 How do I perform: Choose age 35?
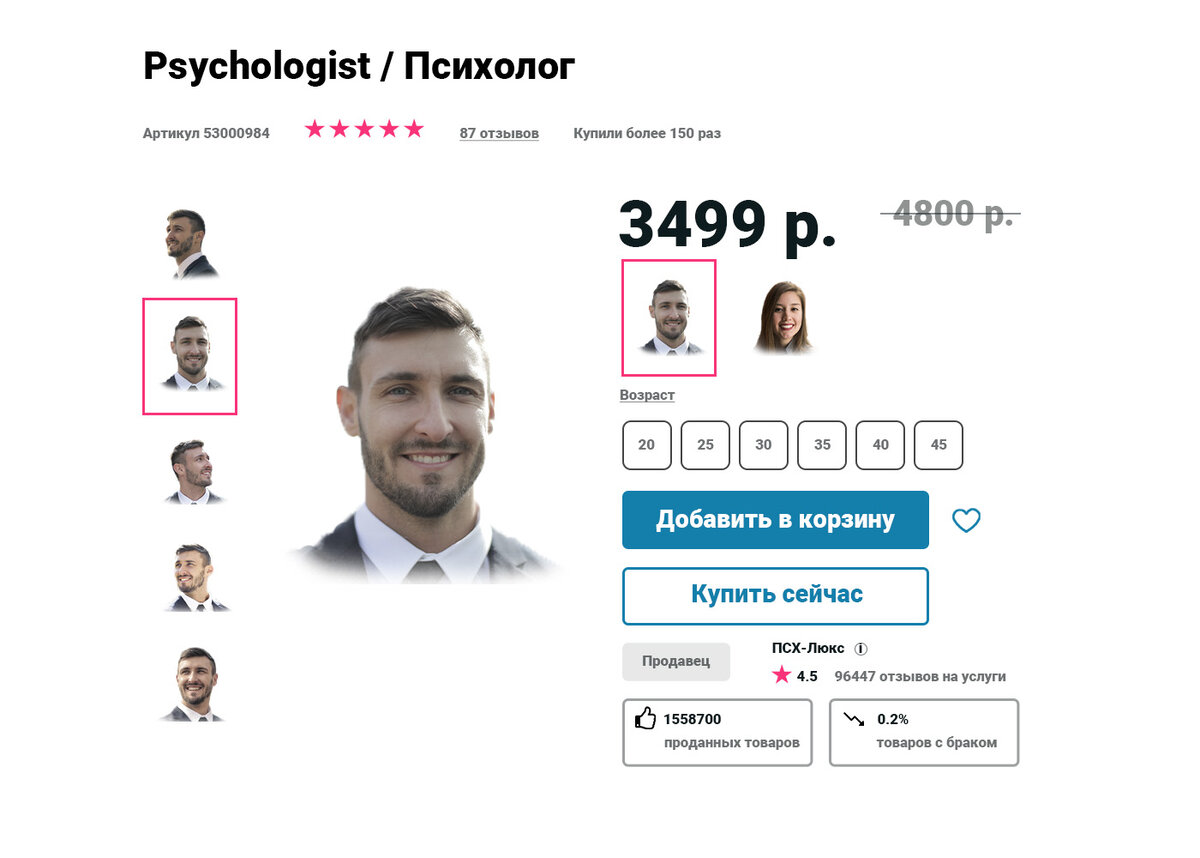click(822, 445)
